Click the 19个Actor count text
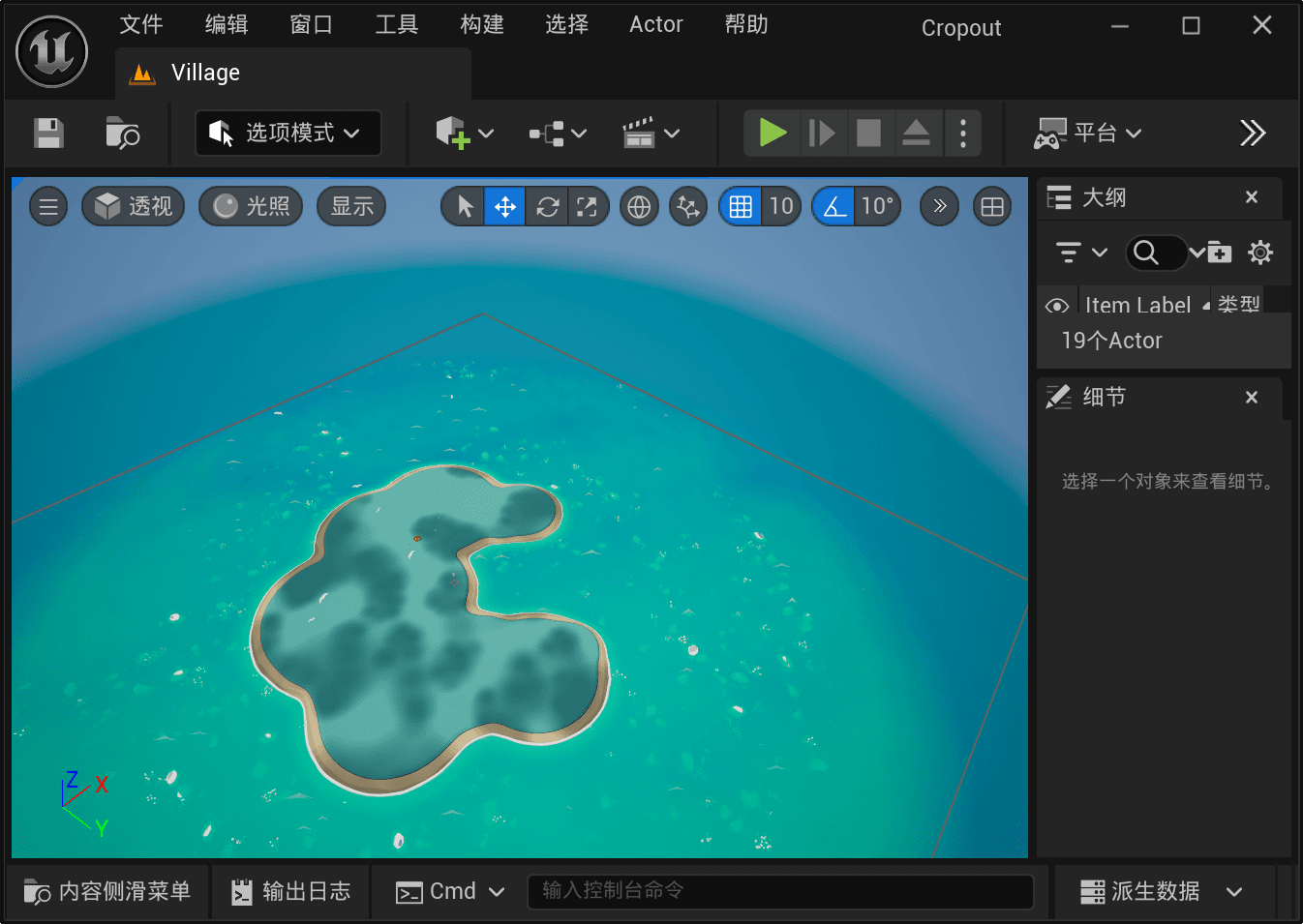 [x=1111, y=341]
